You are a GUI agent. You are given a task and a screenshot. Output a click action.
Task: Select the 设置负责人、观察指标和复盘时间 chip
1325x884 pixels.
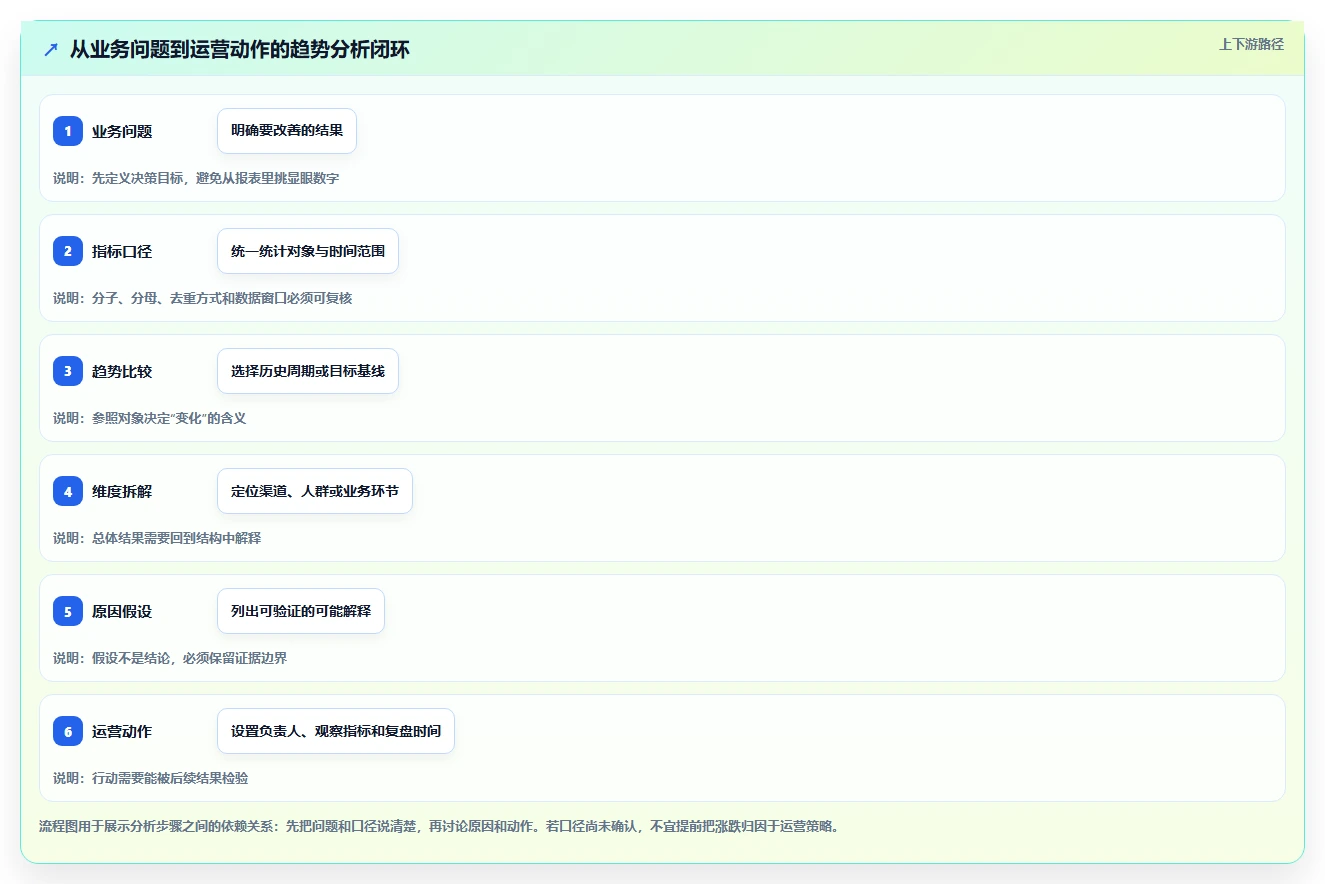pyautogui.click(x=336, y=731)
